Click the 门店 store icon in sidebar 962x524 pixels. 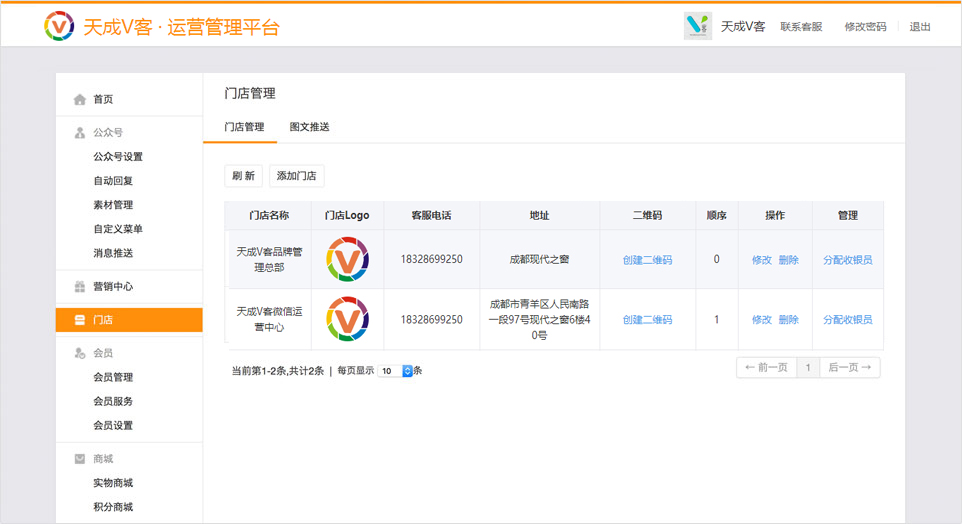click(80, 321)
